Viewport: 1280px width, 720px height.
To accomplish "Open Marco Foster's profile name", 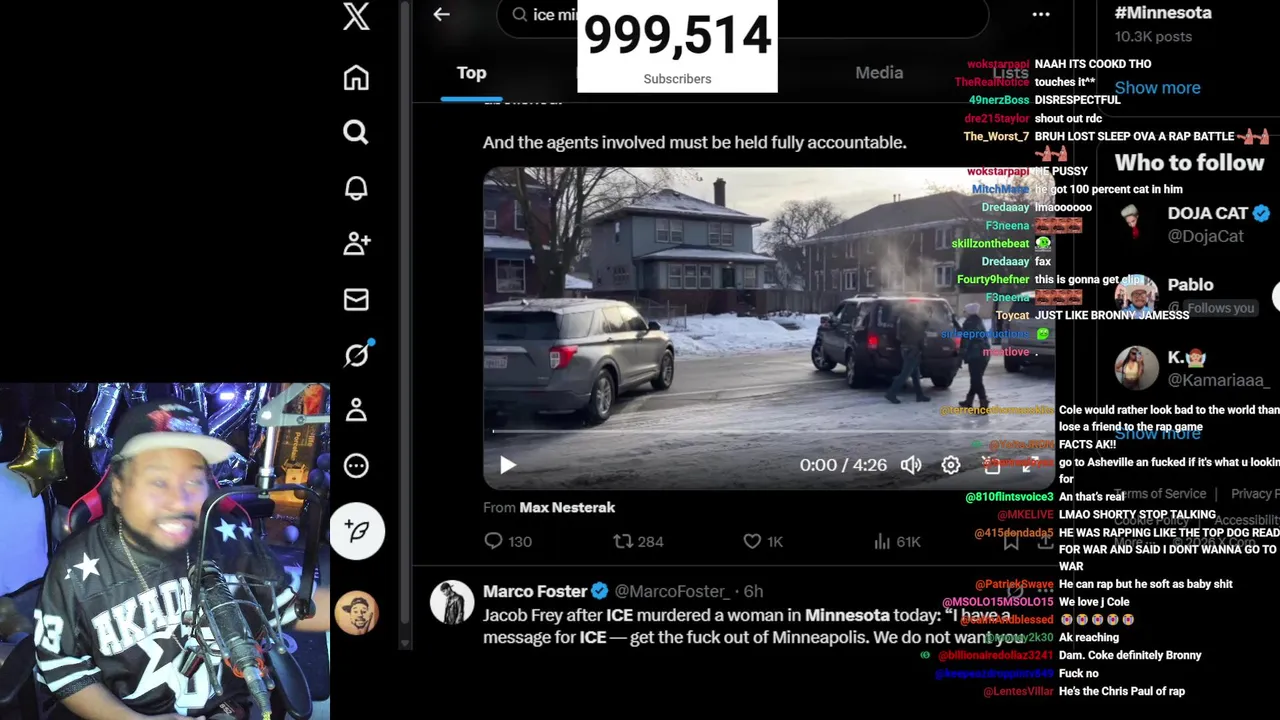I will tap(535, 591).
